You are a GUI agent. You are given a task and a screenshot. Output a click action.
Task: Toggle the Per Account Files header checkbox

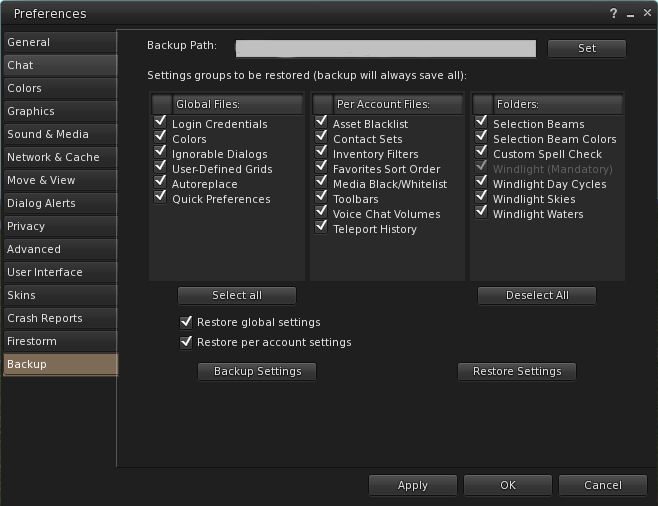click(321, 104)
